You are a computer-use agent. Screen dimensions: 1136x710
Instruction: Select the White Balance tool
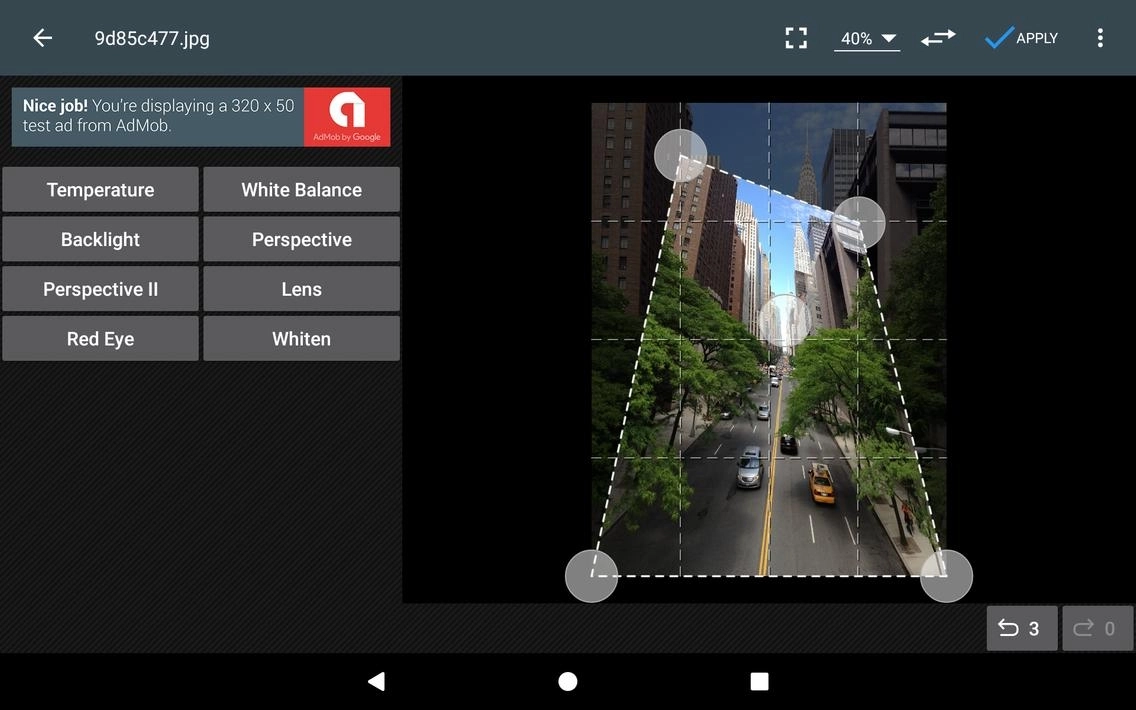(x=301, y=190)
